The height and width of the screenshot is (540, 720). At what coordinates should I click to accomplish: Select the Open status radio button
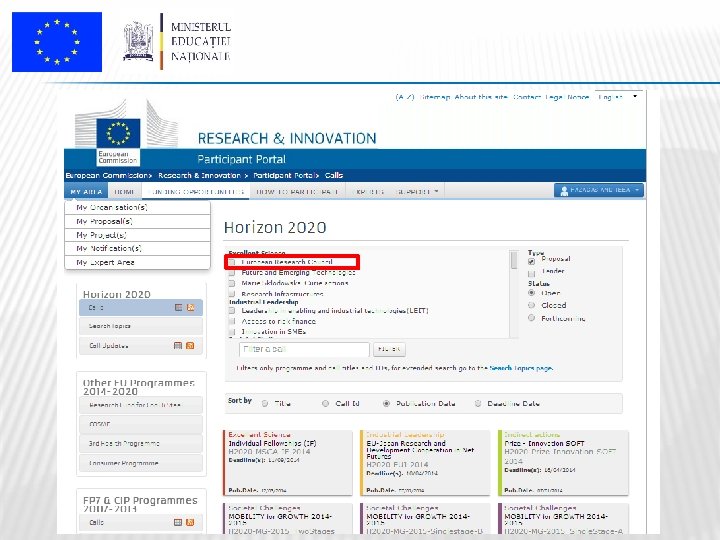531,293
